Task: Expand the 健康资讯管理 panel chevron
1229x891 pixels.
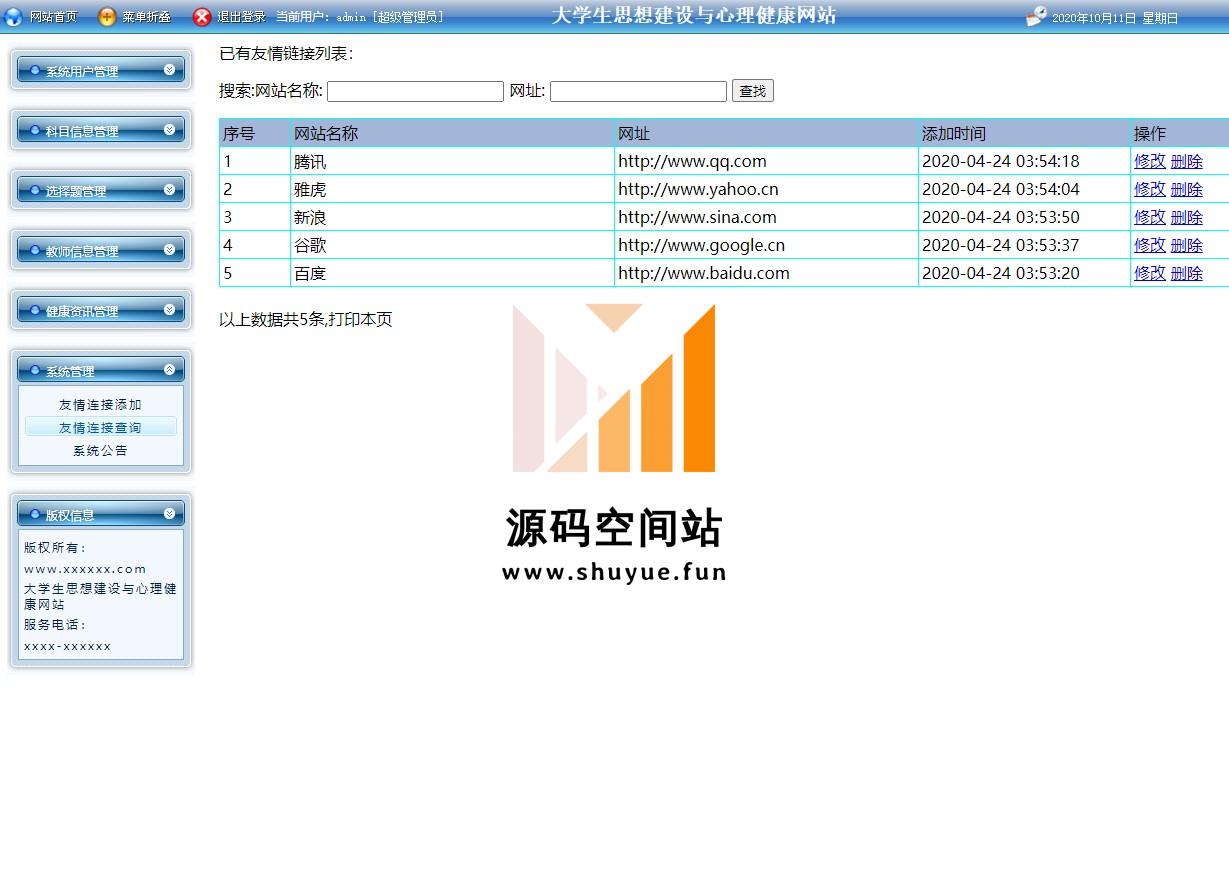Action: [169, 310]
